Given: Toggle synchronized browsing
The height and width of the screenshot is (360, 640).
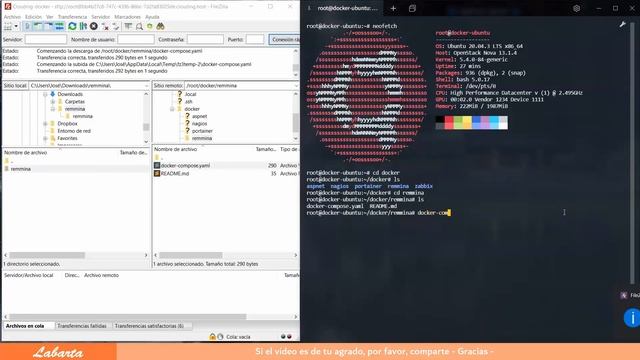Looking at the screenshot, I should (150, 27).
